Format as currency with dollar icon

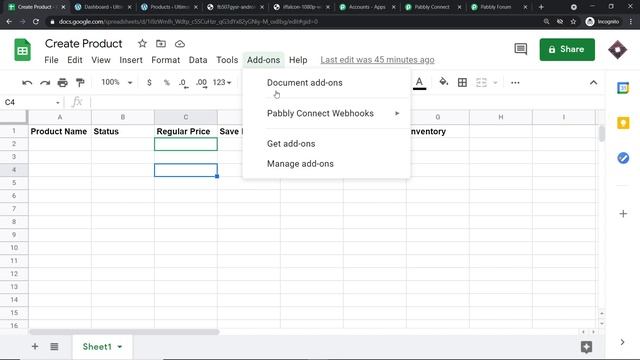[149, 82]
